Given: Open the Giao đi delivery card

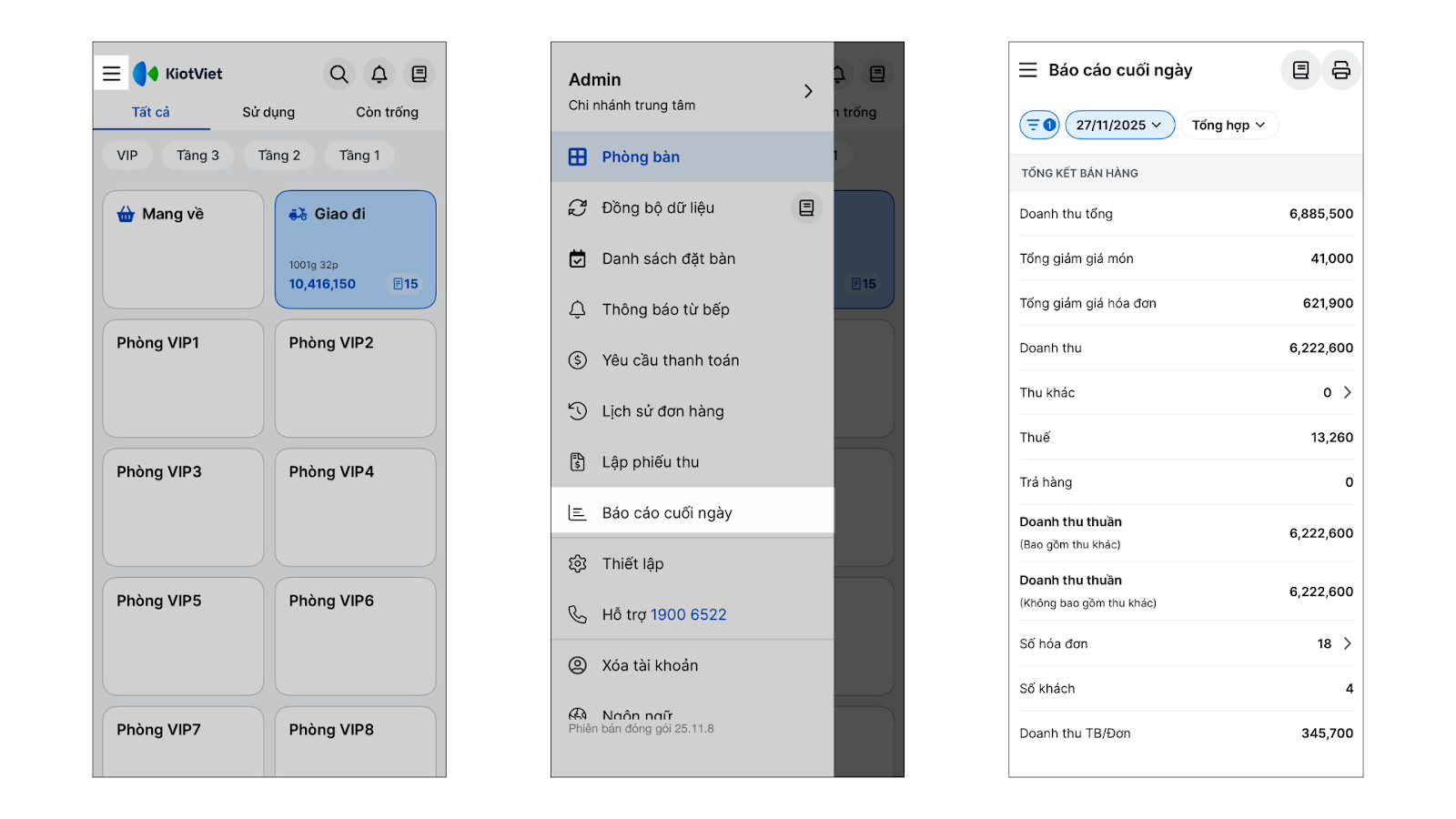Looking at the screenshot, I should (356, 249).
